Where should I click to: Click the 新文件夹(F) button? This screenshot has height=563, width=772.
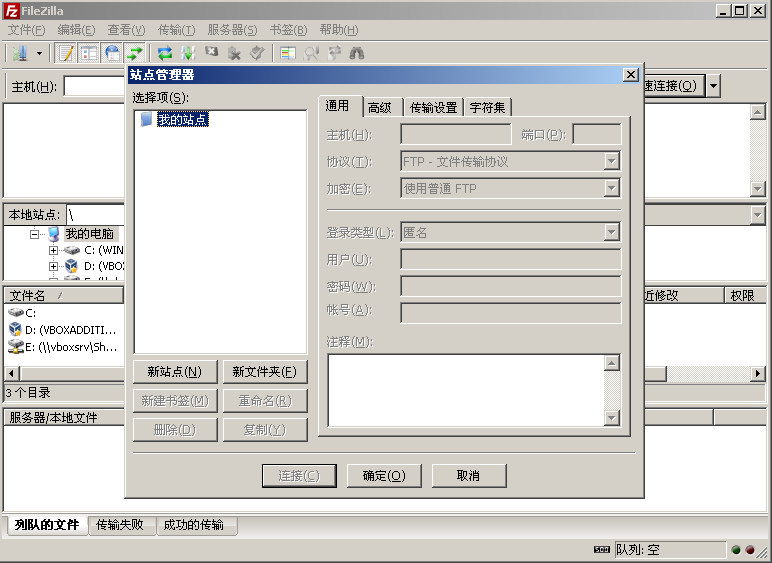(x=265, y=372)
